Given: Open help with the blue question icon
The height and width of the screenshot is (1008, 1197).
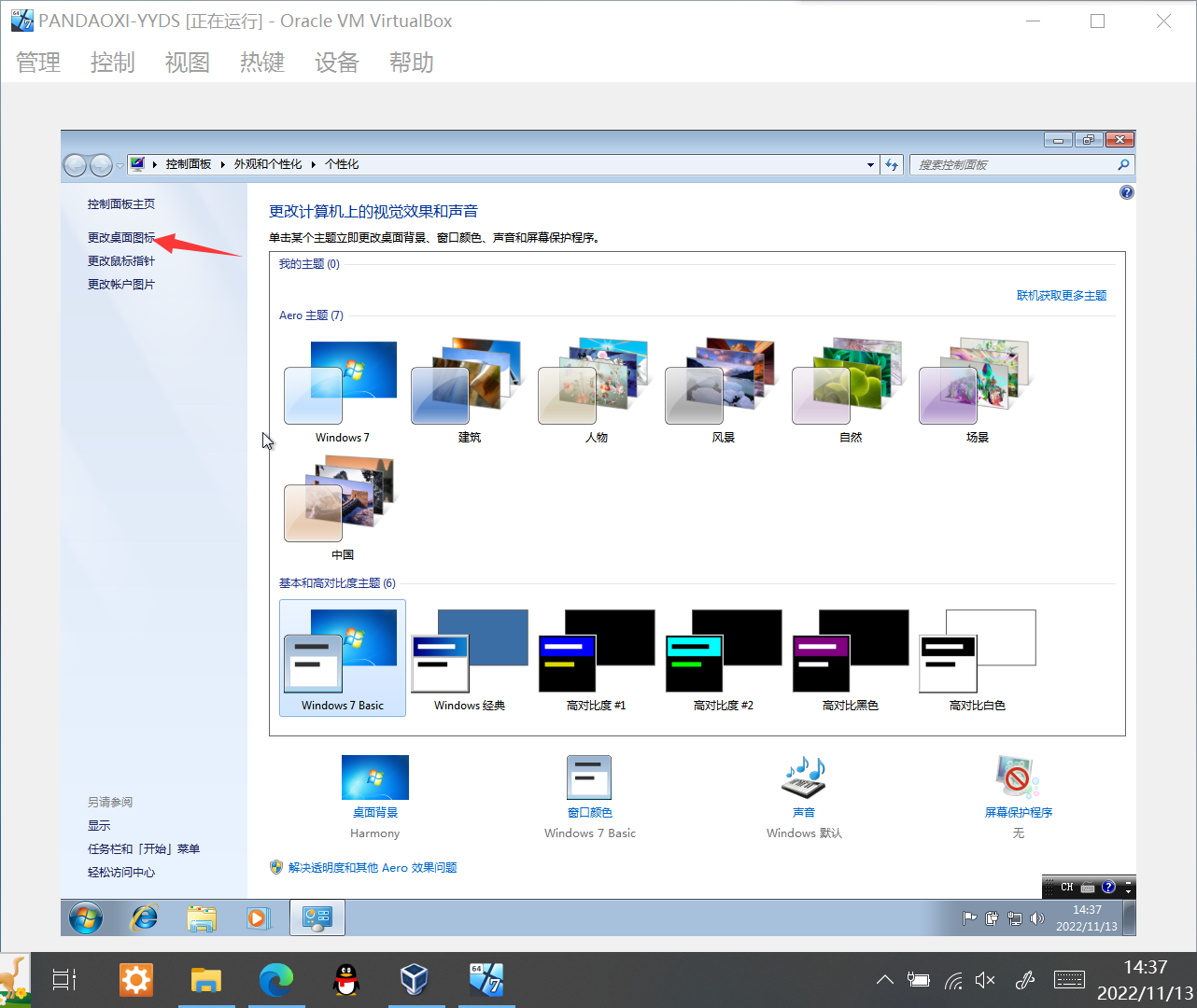Looking at the screenshot, I should tap(1127, 192).
